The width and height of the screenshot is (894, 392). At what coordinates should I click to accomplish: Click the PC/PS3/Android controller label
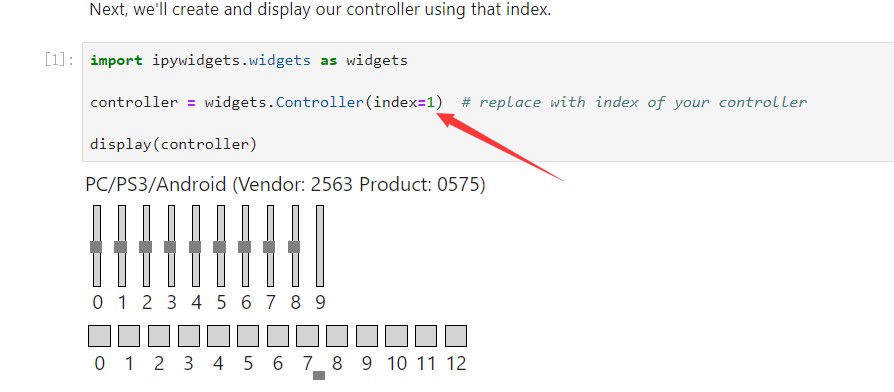286,185
